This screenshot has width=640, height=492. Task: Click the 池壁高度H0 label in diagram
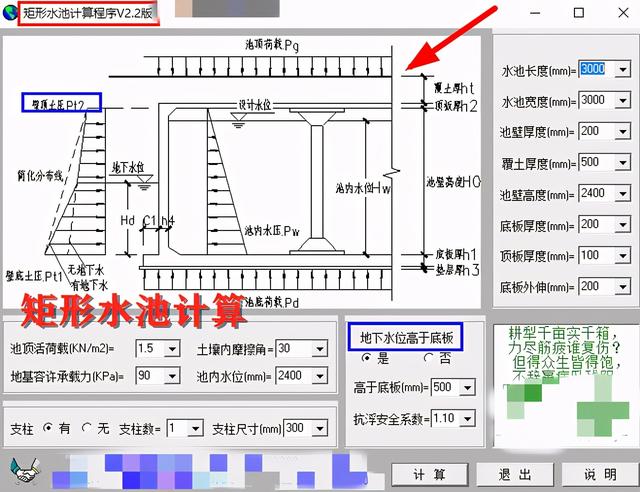[x=453, y=182]
